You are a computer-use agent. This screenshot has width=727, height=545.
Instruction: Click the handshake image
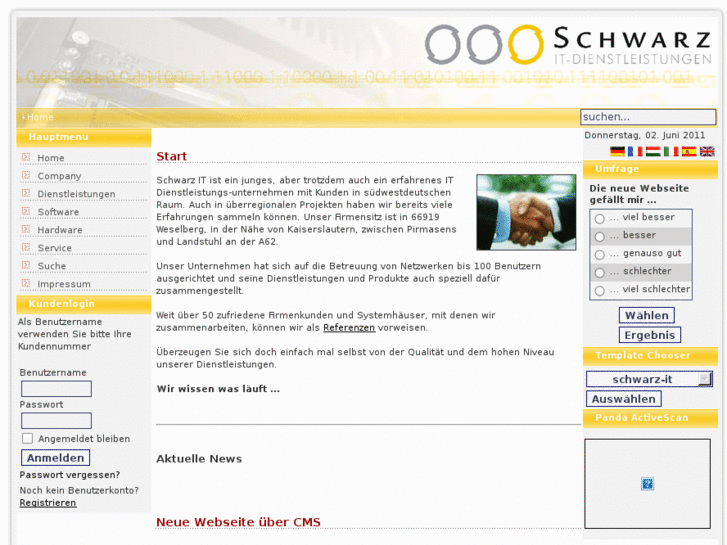pyautogui.click(x=526, y=212)
